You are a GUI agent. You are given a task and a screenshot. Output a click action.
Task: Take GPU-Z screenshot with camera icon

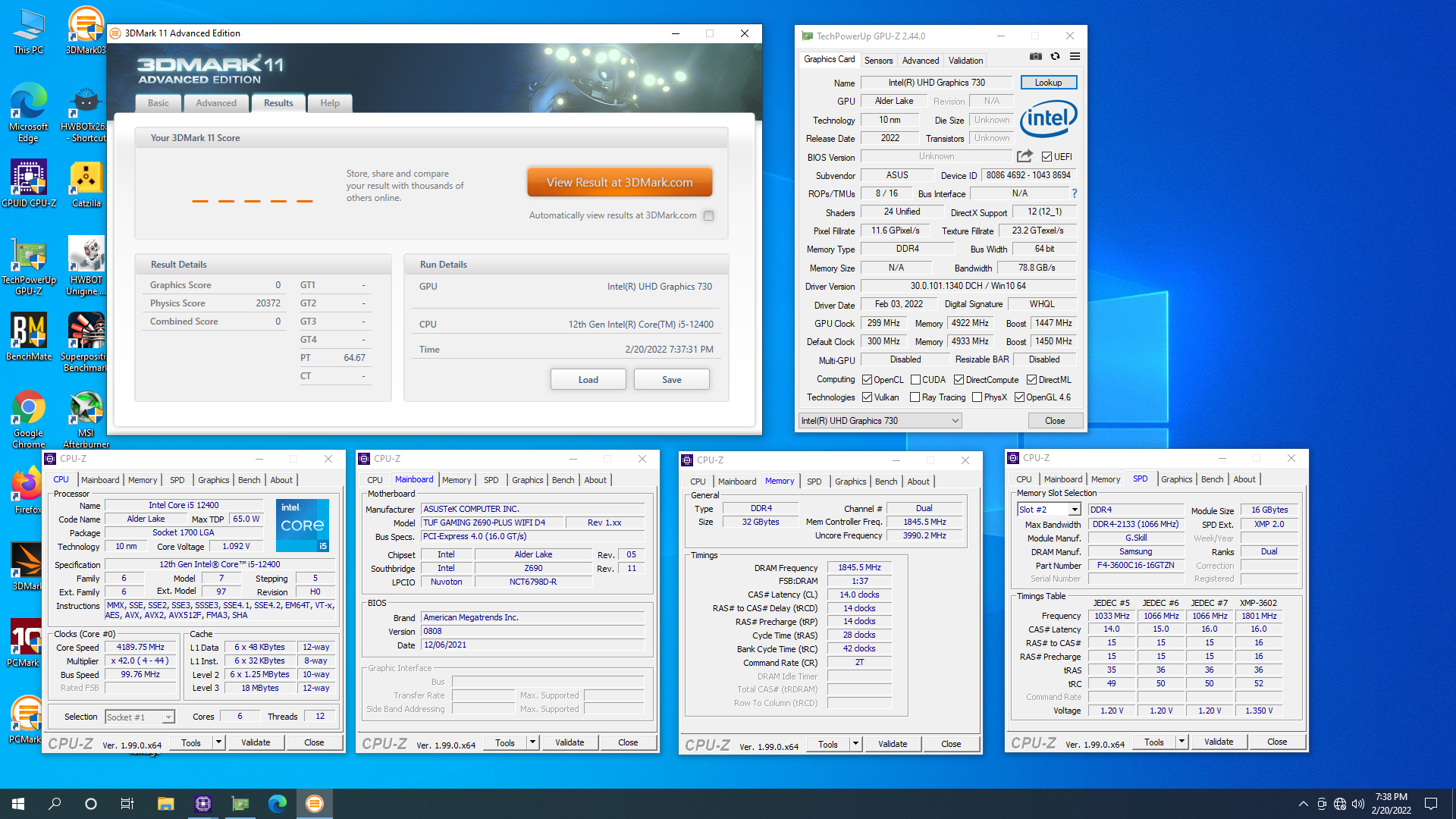tap(1035, 56)
